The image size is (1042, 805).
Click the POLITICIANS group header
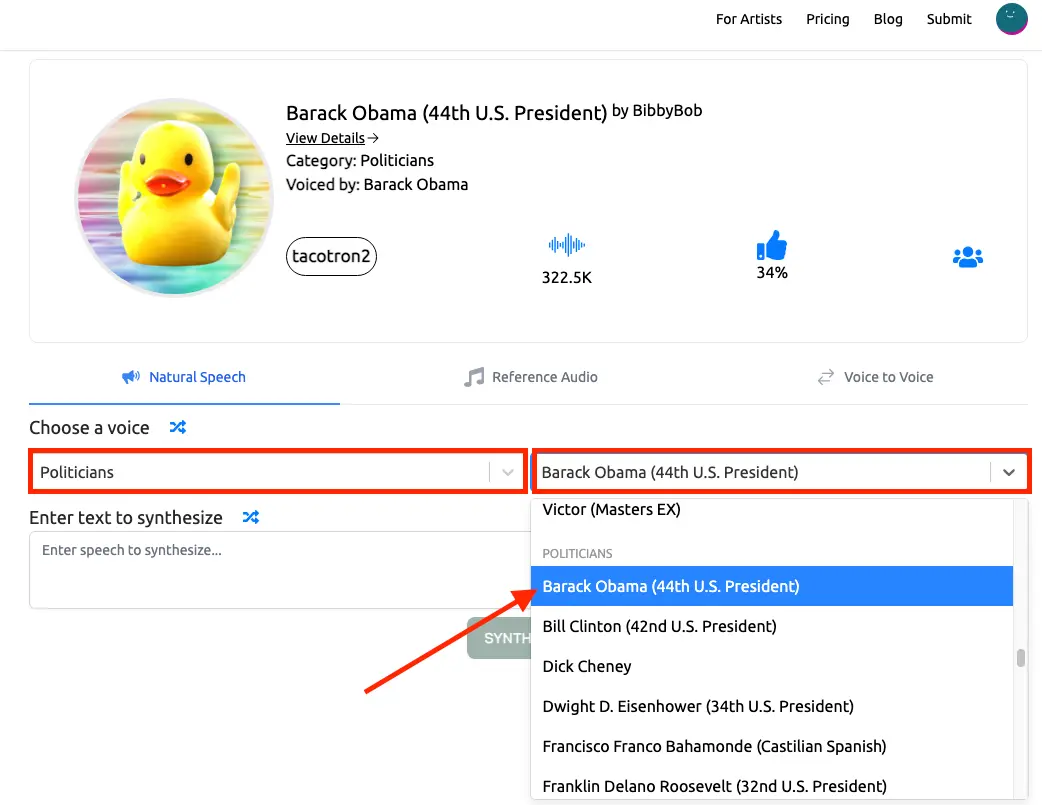(x=577, y=554)
